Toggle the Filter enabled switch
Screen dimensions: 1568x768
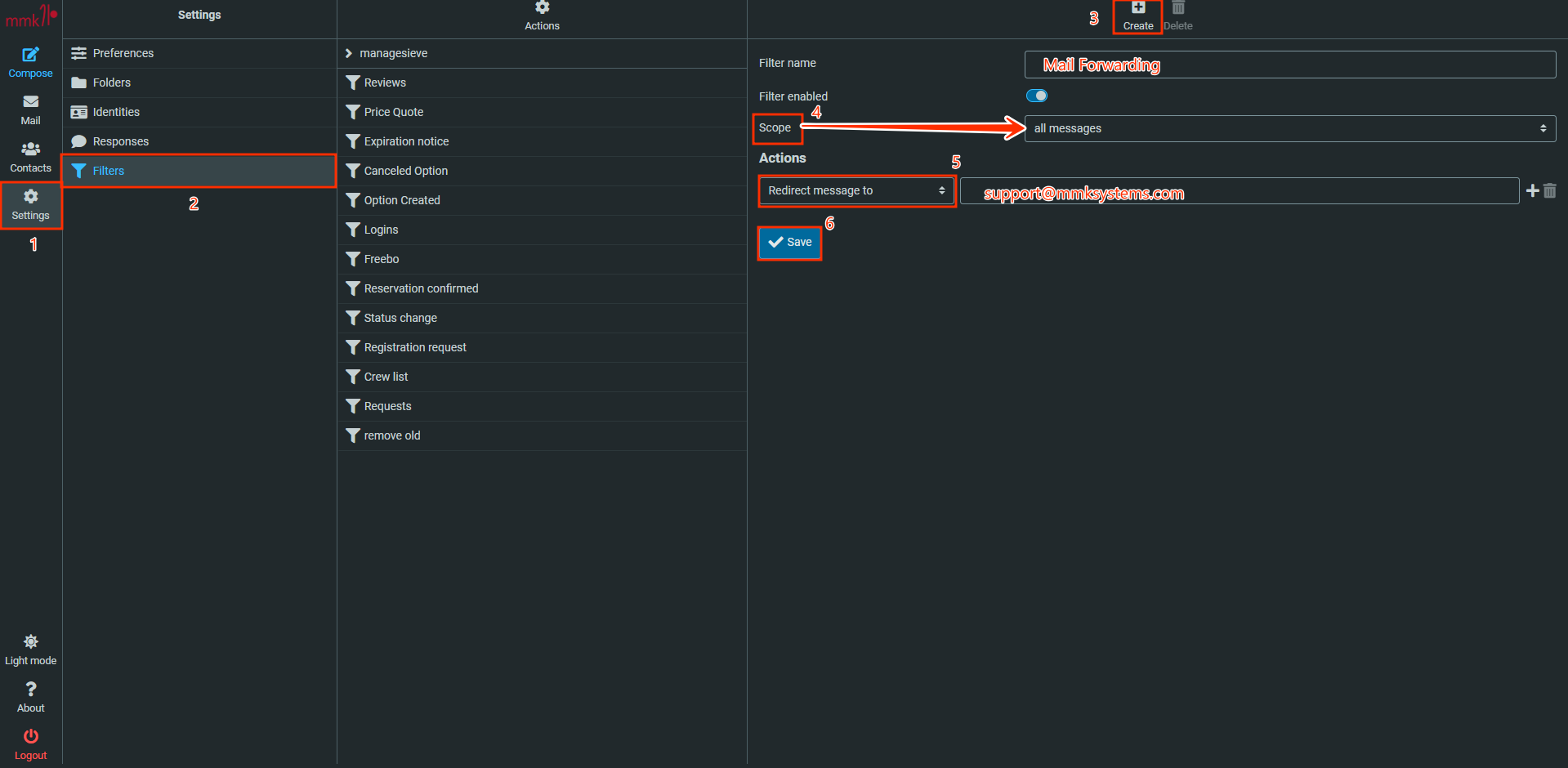(1037, 96)
